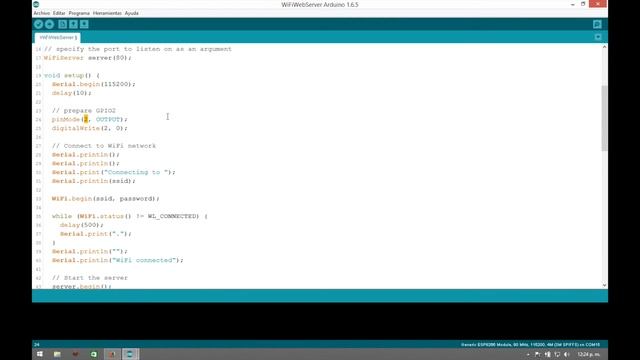This screenshot has width=640, height=360.
Task: Click WL_CONNECTED in the while condition
Action: pyautogui.click(x=173, y=216)
